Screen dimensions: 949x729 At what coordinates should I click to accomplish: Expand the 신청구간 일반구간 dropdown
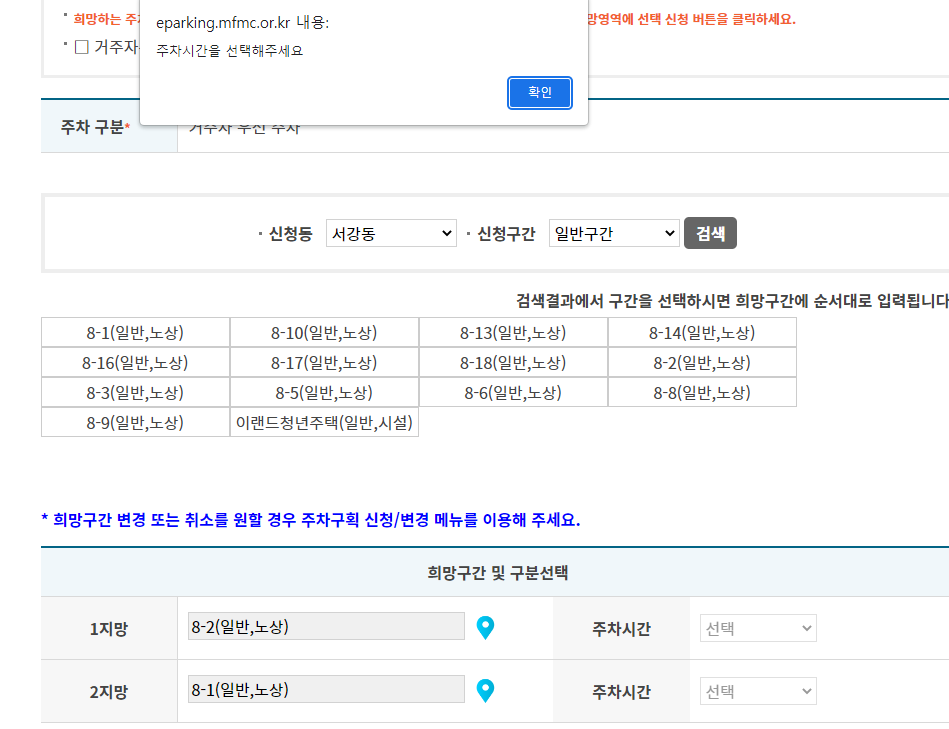[614, 234]
